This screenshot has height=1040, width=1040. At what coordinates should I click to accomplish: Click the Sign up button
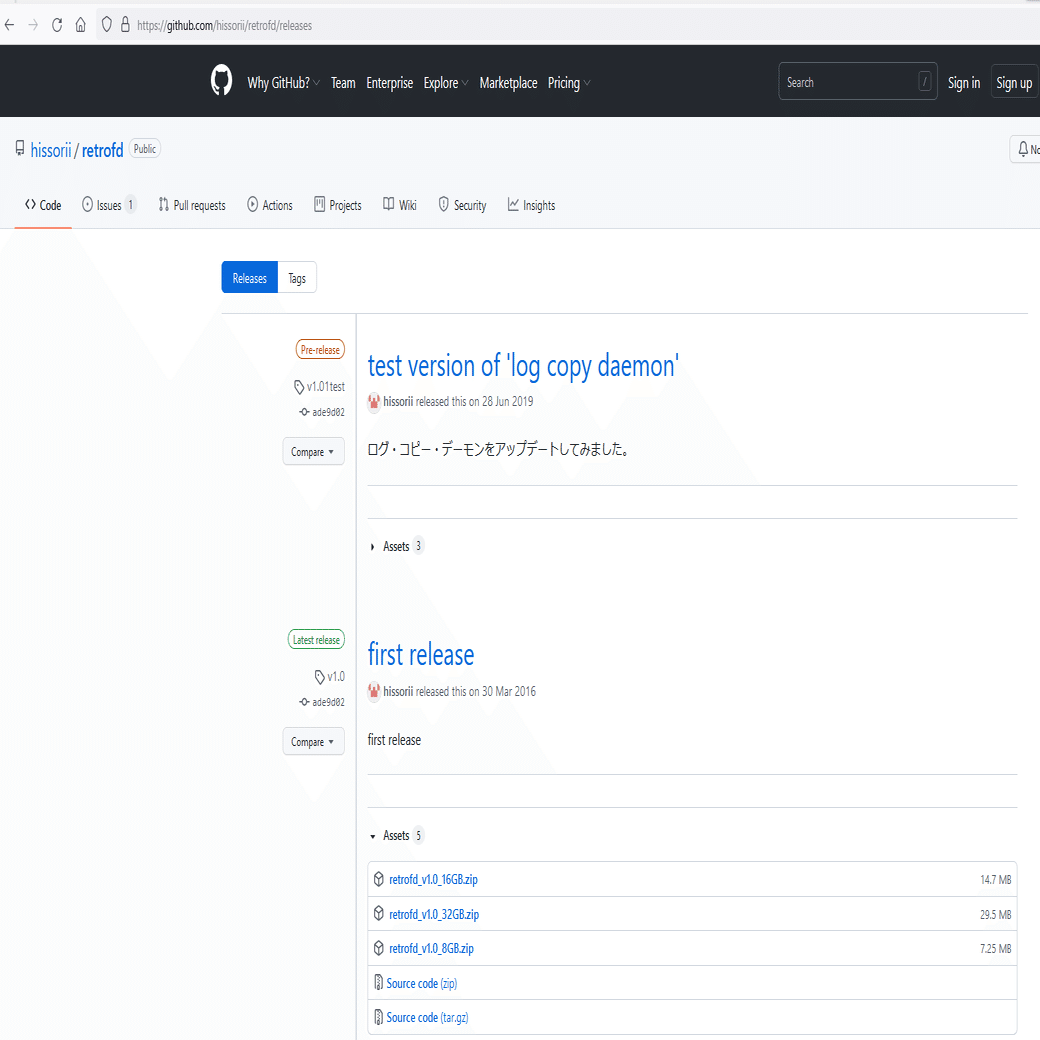click(x=1014, y=82)
